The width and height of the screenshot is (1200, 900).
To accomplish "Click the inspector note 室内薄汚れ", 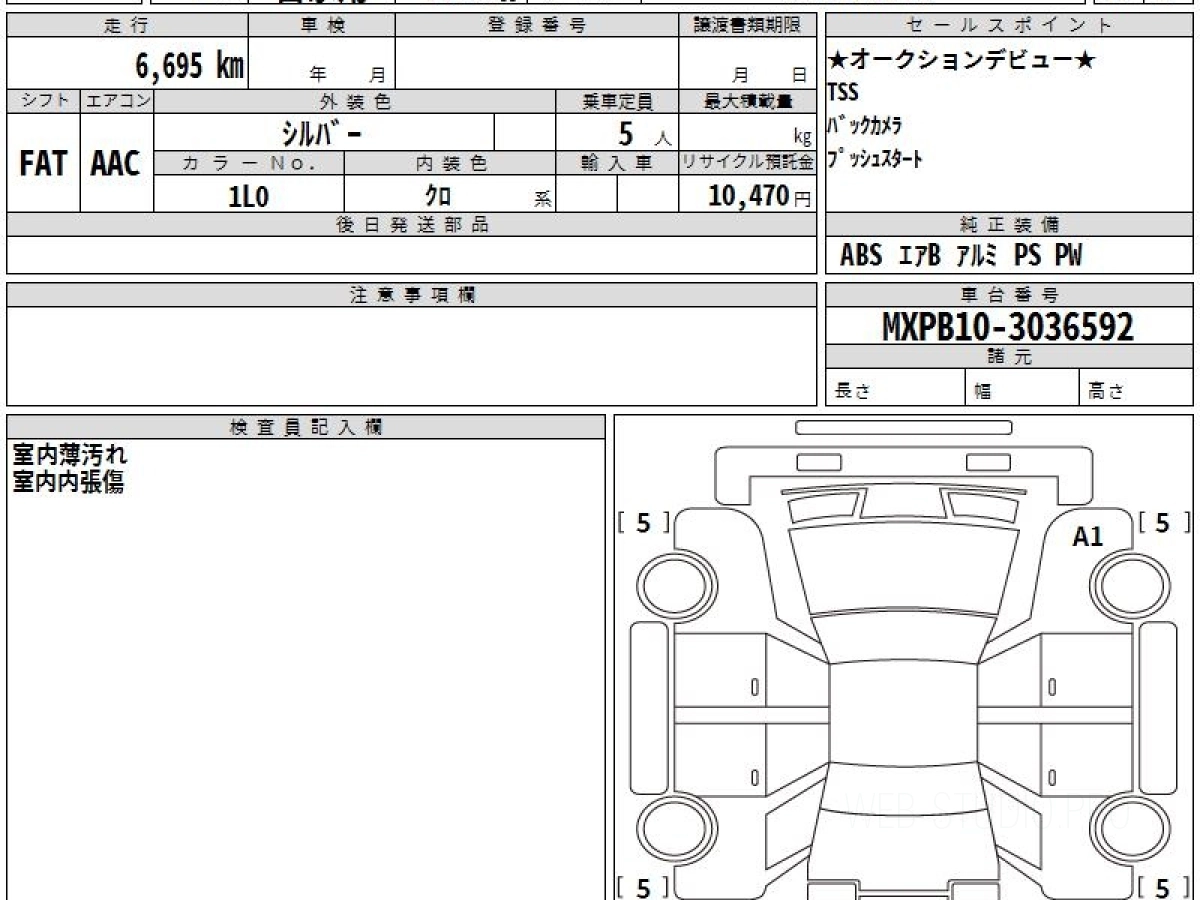I will click(x=70, y=455).
